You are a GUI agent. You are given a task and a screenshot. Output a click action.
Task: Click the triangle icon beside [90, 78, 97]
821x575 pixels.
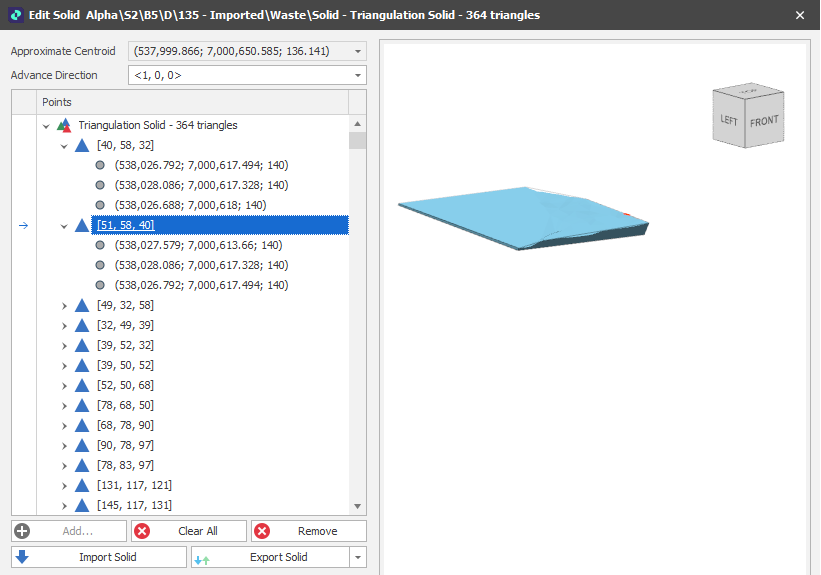pyautogui.click(x=82, y=445)
